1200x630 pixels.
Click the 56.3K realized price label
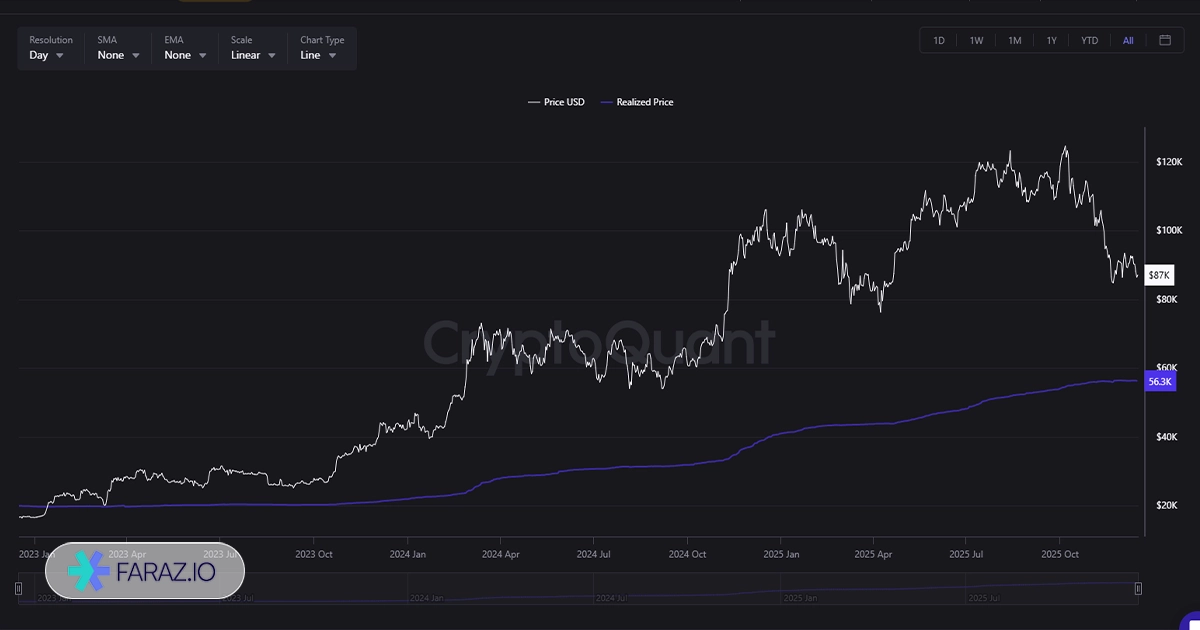pyautogui.click(x=1159, y=381)
